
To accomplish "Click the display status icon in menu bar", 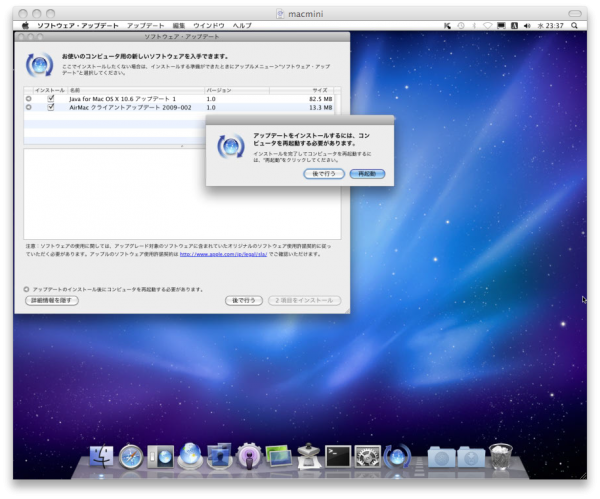I will (501, 26).
